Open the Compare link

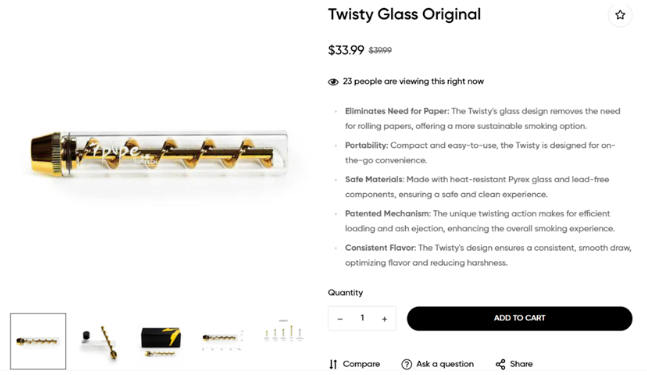(x=361, y=364)
